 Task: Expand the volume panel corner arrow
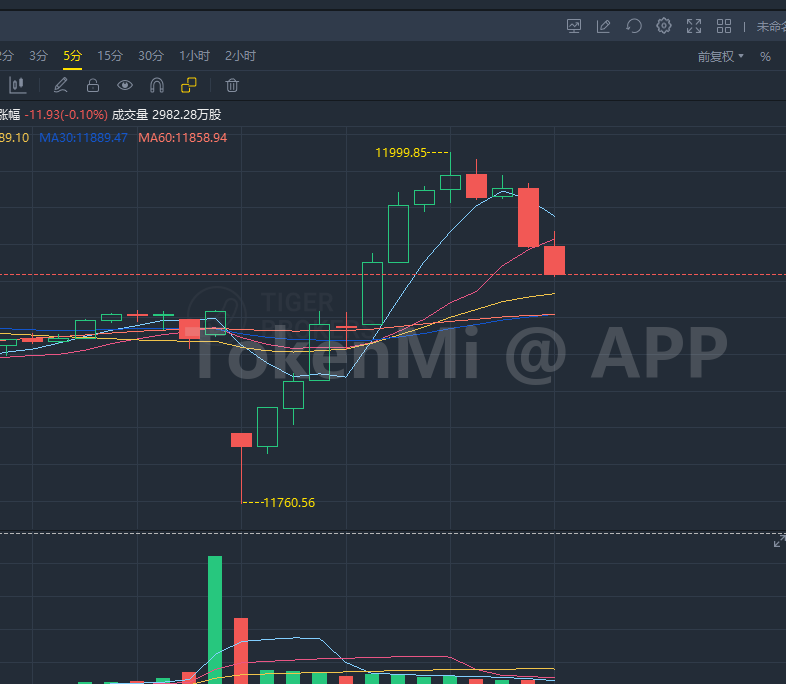click(779, 541)
